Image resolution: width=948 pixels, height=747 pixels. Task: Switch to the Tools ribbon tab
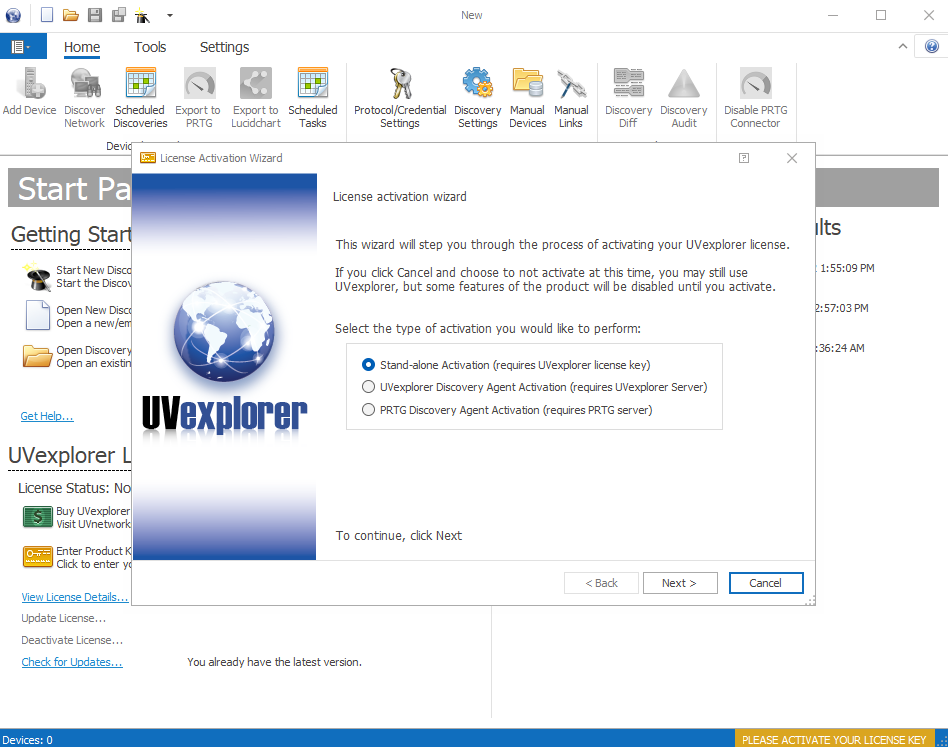150,47
